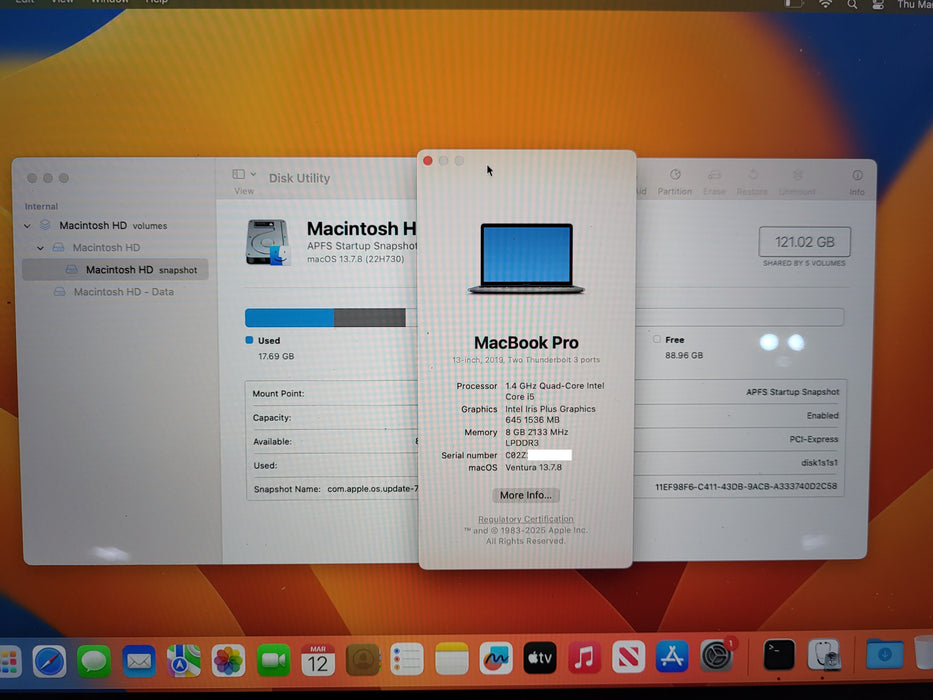Click the 17.69 GB used value
This screenshot has width=933, height=700.
coord(276,356)
